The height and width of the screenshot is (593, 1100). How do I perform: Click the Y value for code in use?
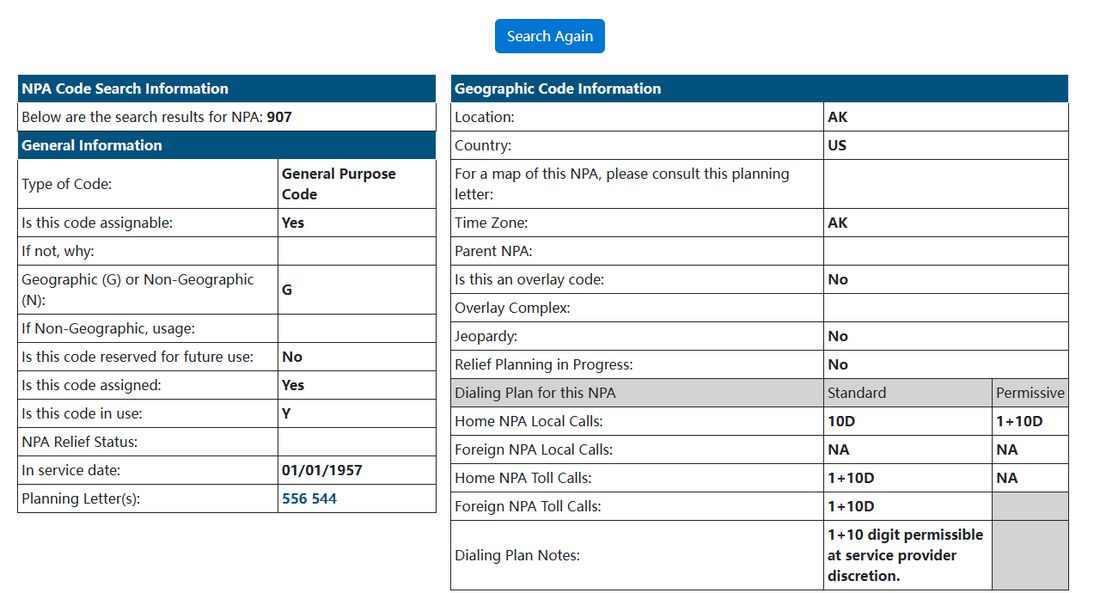pos(286,413)
